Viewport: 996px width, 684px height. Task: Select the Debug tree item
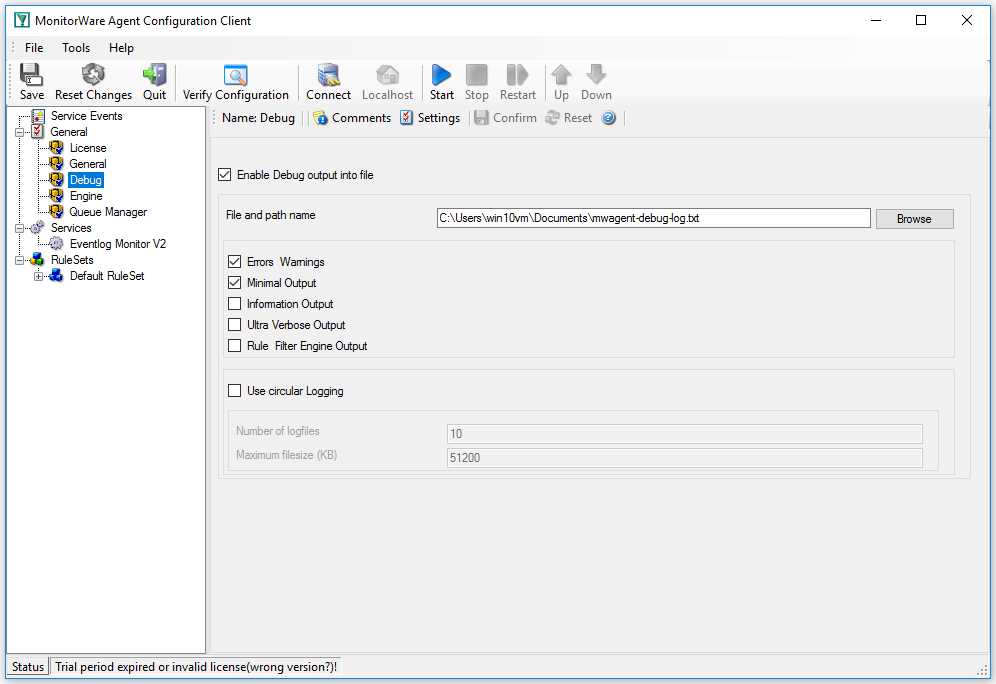[86, 180]
